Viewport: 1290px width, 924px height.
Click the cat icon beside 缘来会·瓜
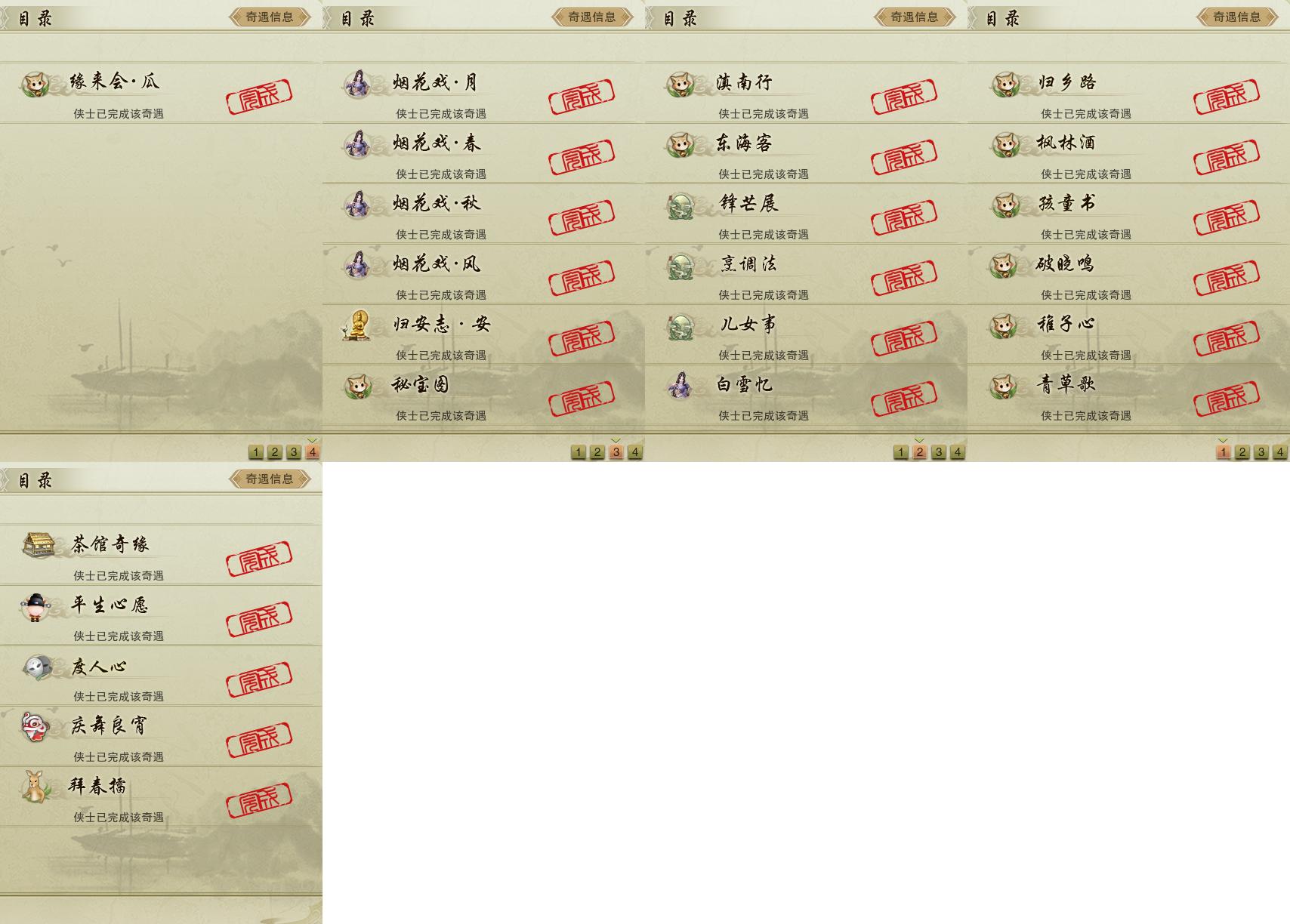point(35,84)
